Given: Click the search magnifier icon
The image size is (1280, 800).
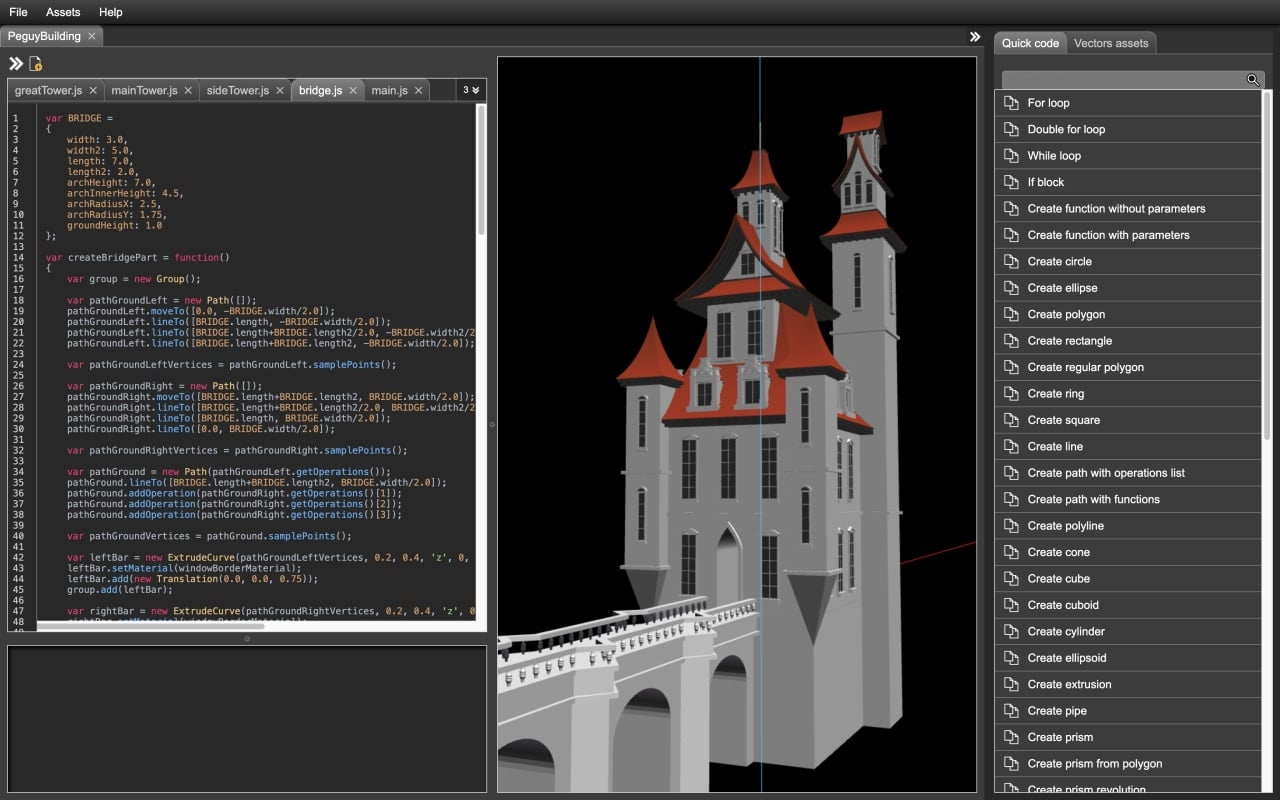Looking at the screenshot, I should [x=1253, y=80].
